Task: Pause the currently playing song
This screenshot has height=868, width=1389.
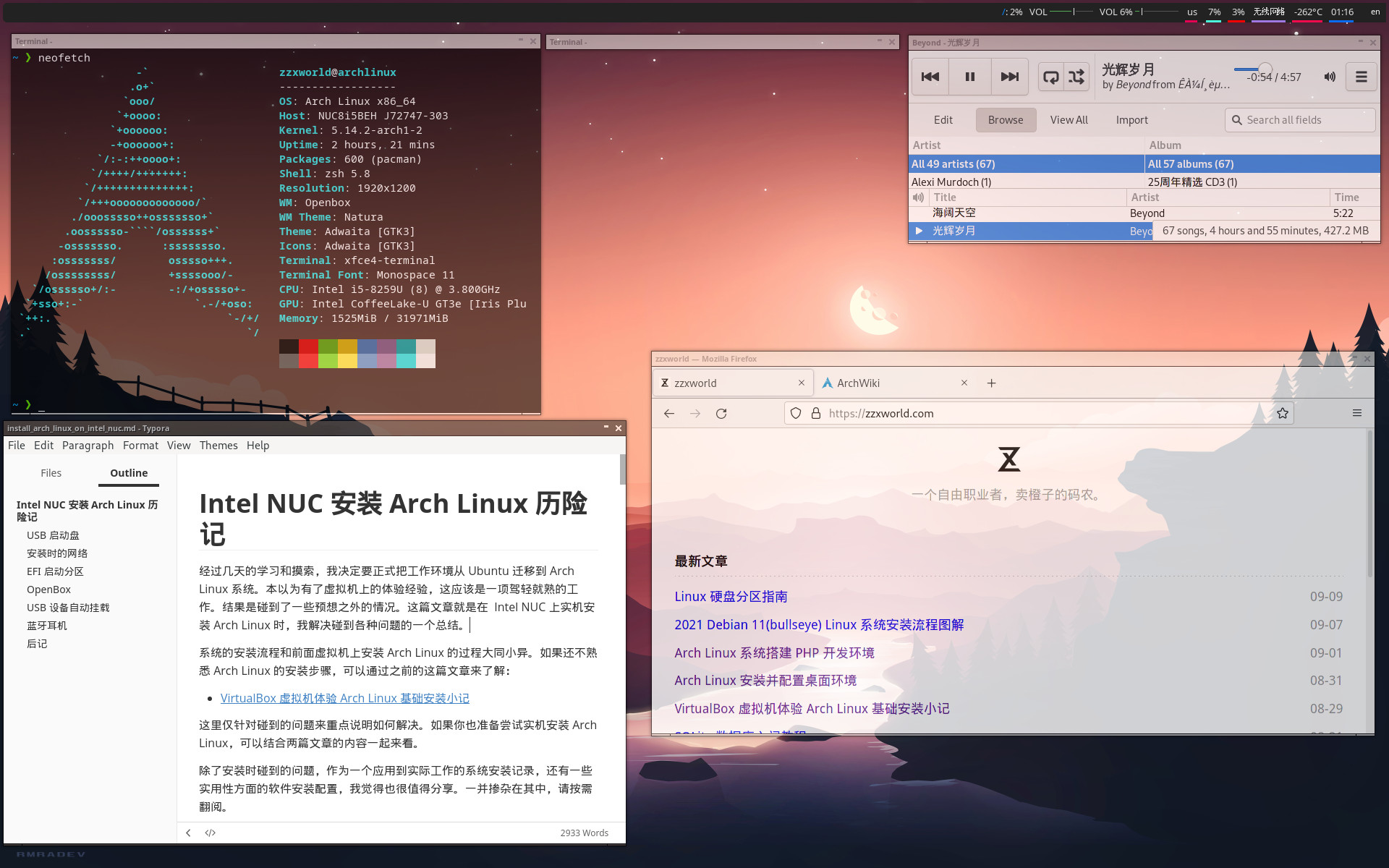Action: coord(969,76)
